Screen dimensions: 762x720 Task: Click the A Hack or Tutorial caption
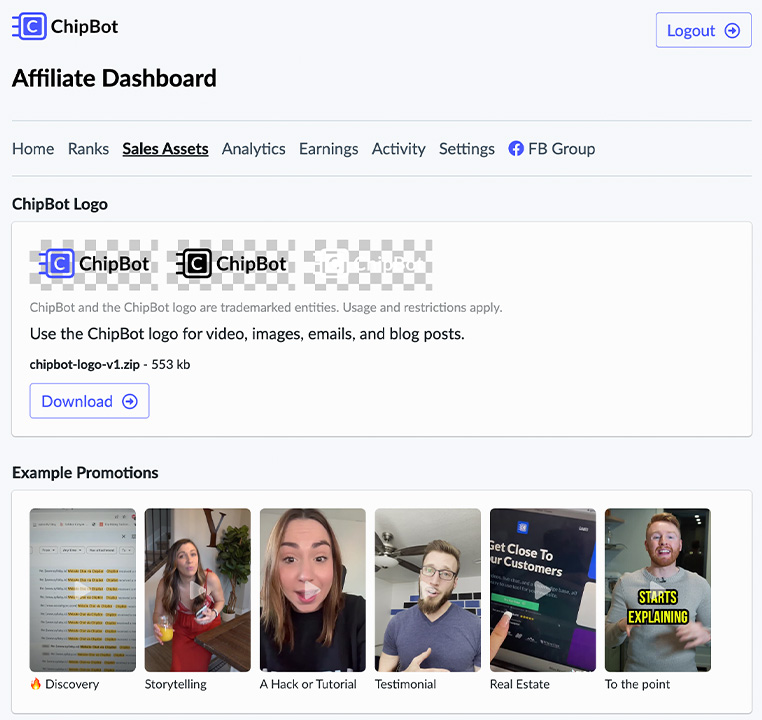(308, 684)
